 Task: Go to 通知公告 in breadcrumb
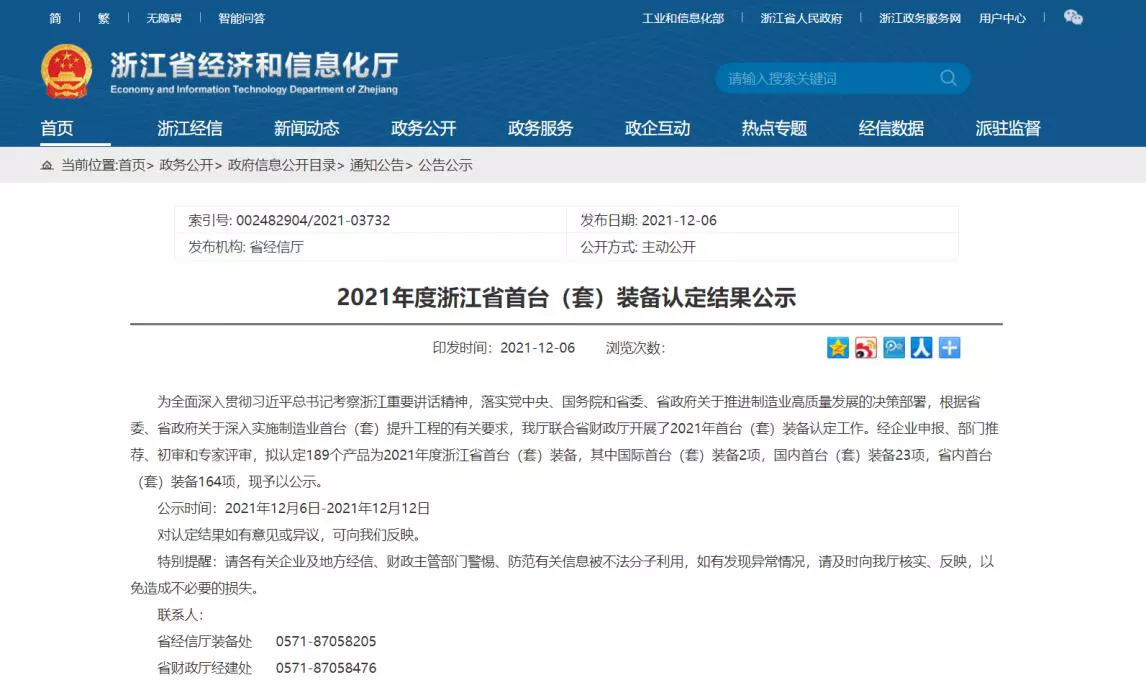point(376,165)
